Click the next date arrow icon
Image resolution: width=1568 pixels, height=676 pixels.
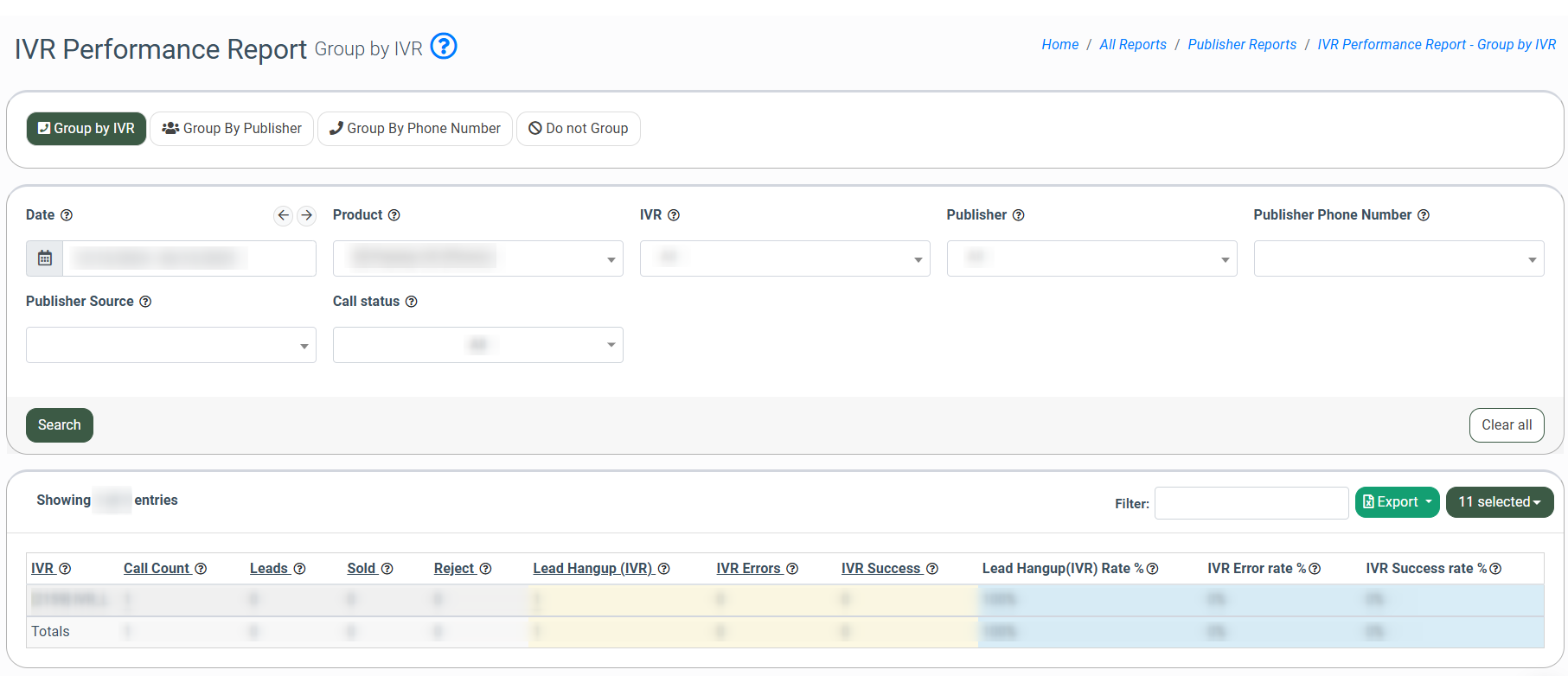click(306, 215)
